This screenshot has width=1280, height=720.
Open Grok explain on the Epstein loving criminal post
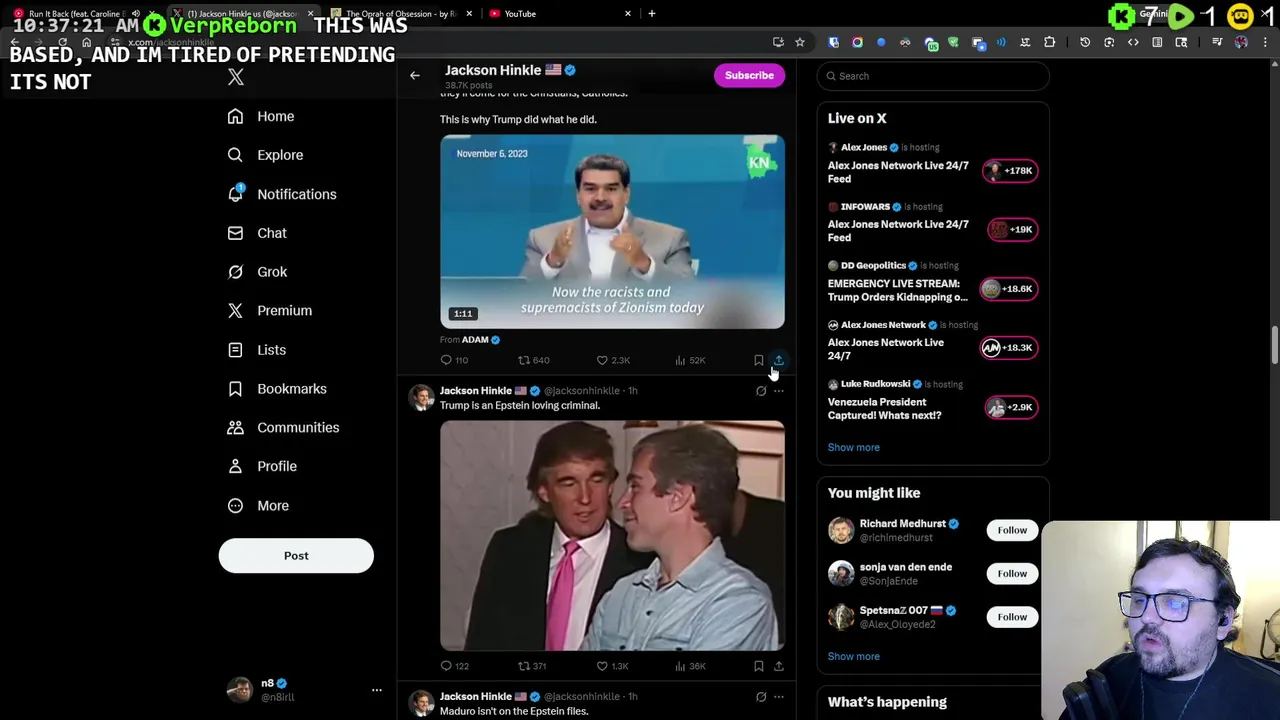[761, 391]
